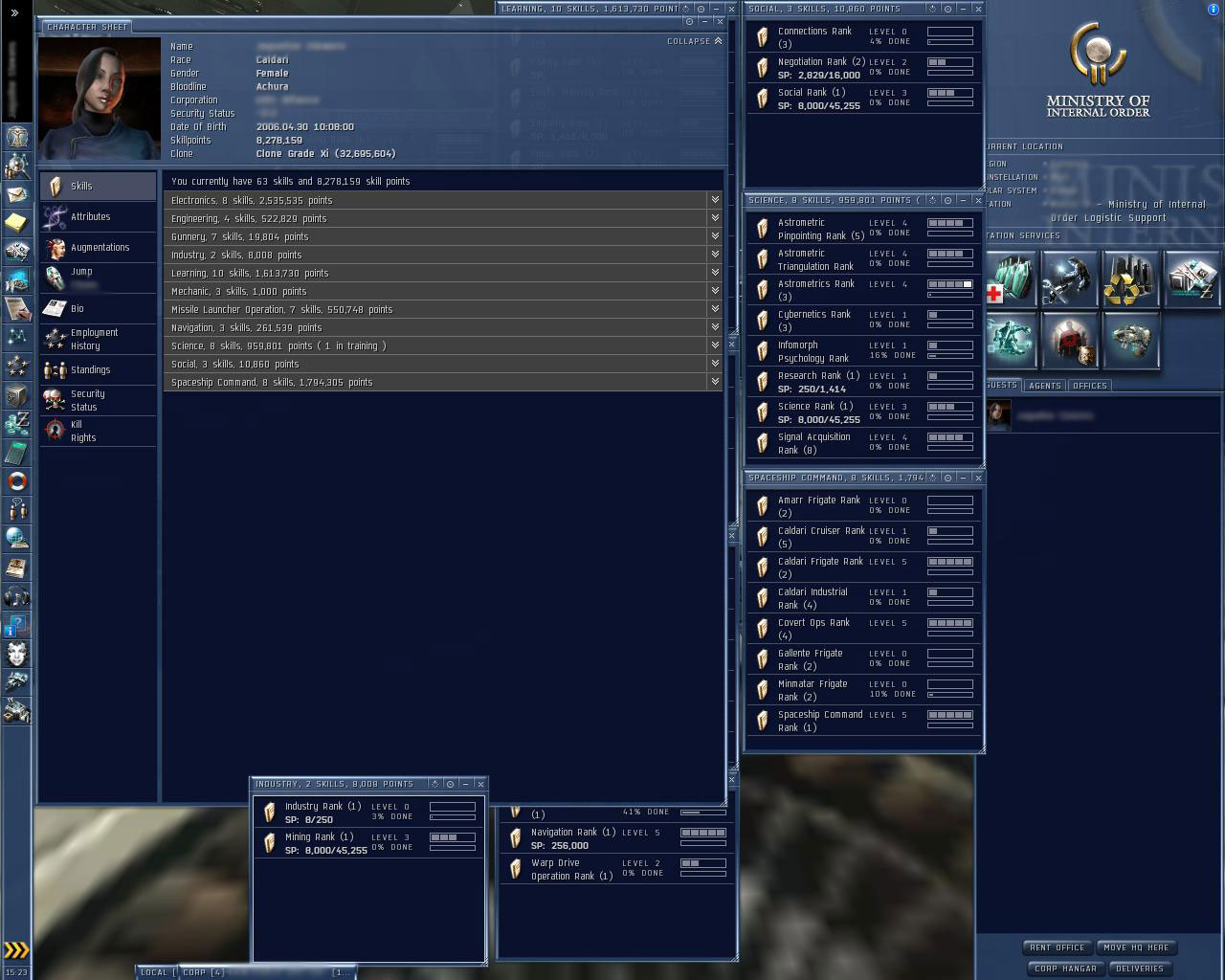The image size is (1225, 980).
Task: Click the skill book icon beside Cybernetics
Action: click(763, 320)
